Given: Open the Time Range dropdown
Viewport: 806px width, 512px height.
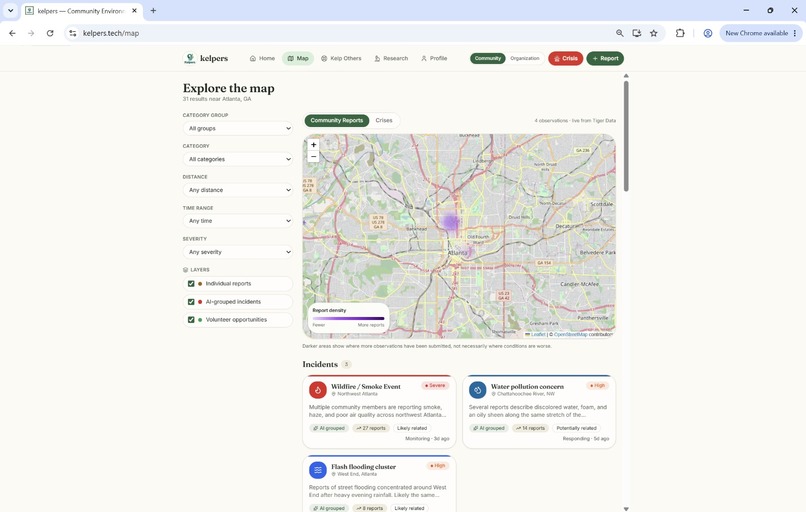Looking at the screenshot, I should click(238, 221).
